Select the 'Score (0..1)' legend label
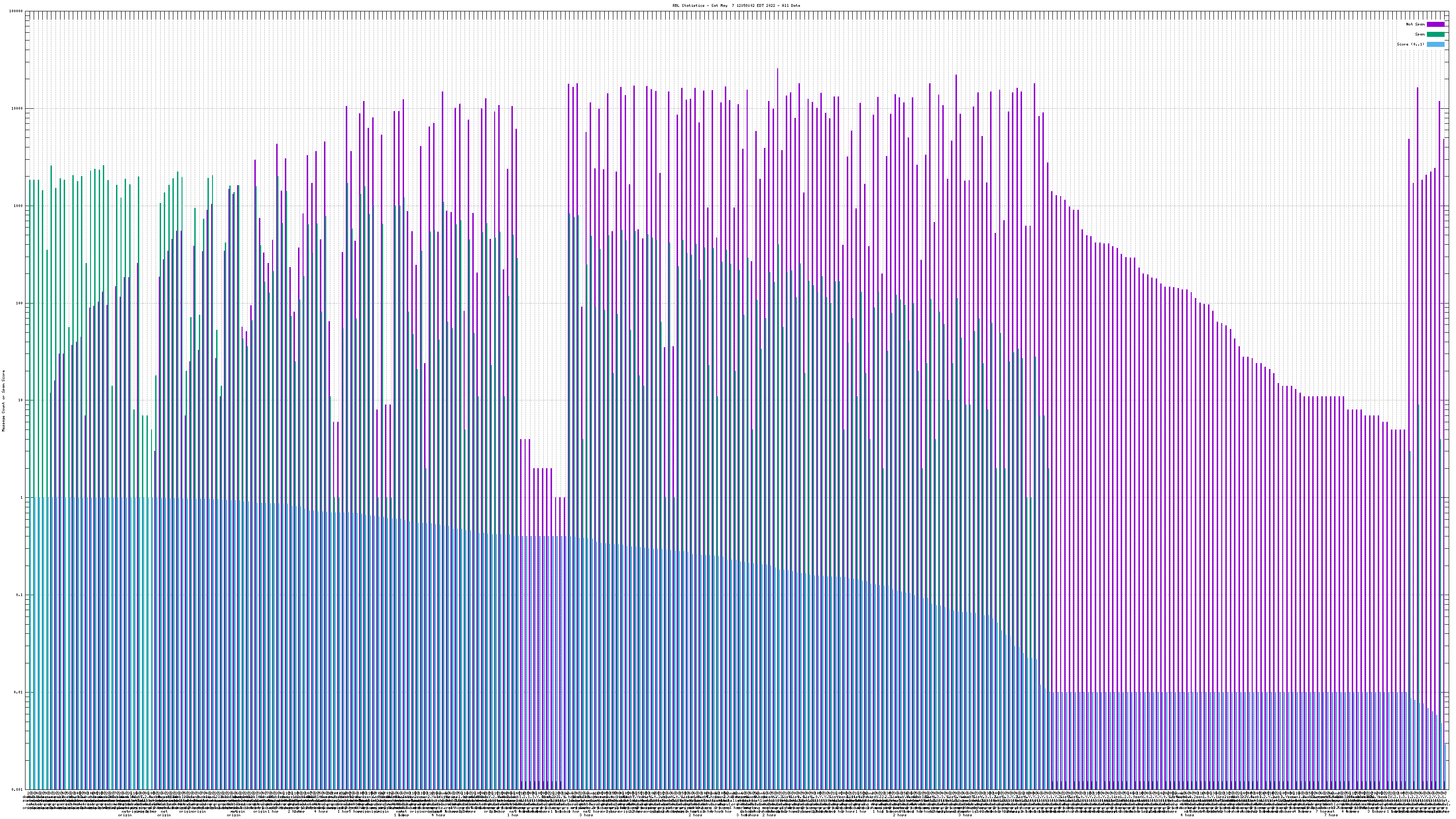The width and height of the screenshot is (1456, 819). pyautogui.click(x=1410, y=44)
